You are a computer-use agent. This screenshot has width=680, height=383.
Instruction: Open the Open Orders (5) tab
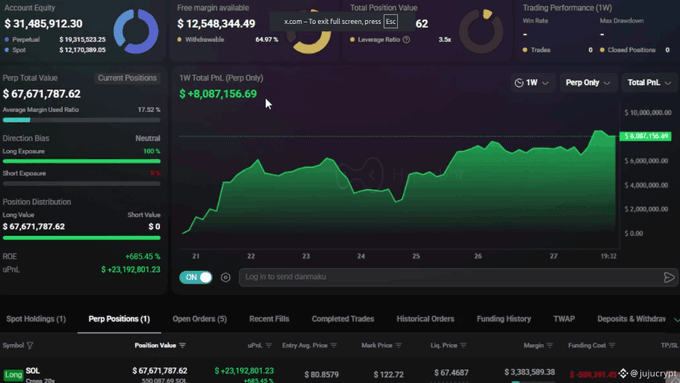[199, 319]
